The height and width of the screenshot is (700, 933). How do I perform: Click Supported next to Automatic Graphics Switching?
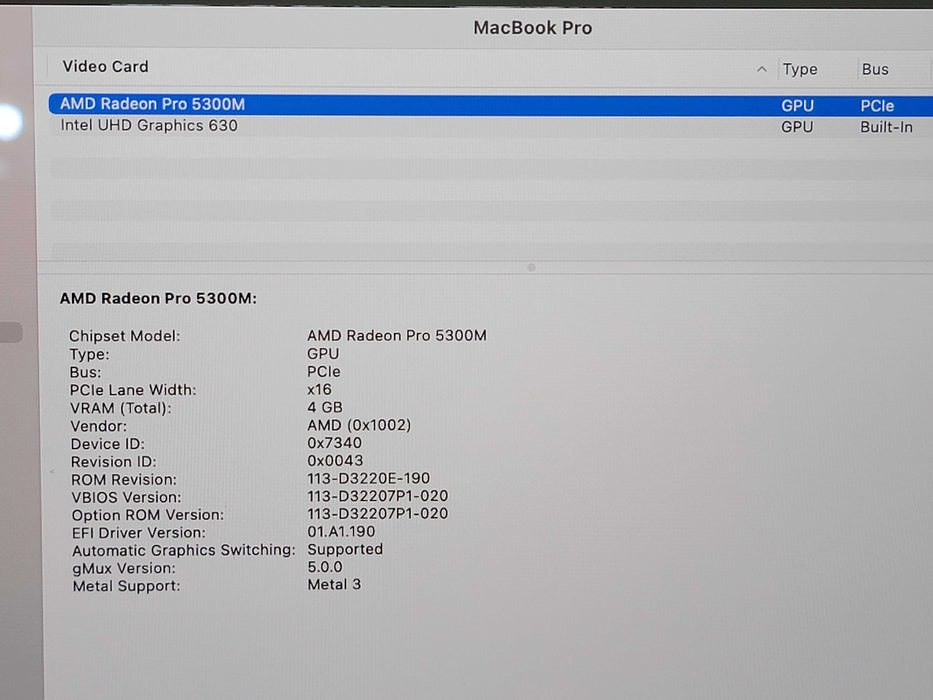click(345, 549)
